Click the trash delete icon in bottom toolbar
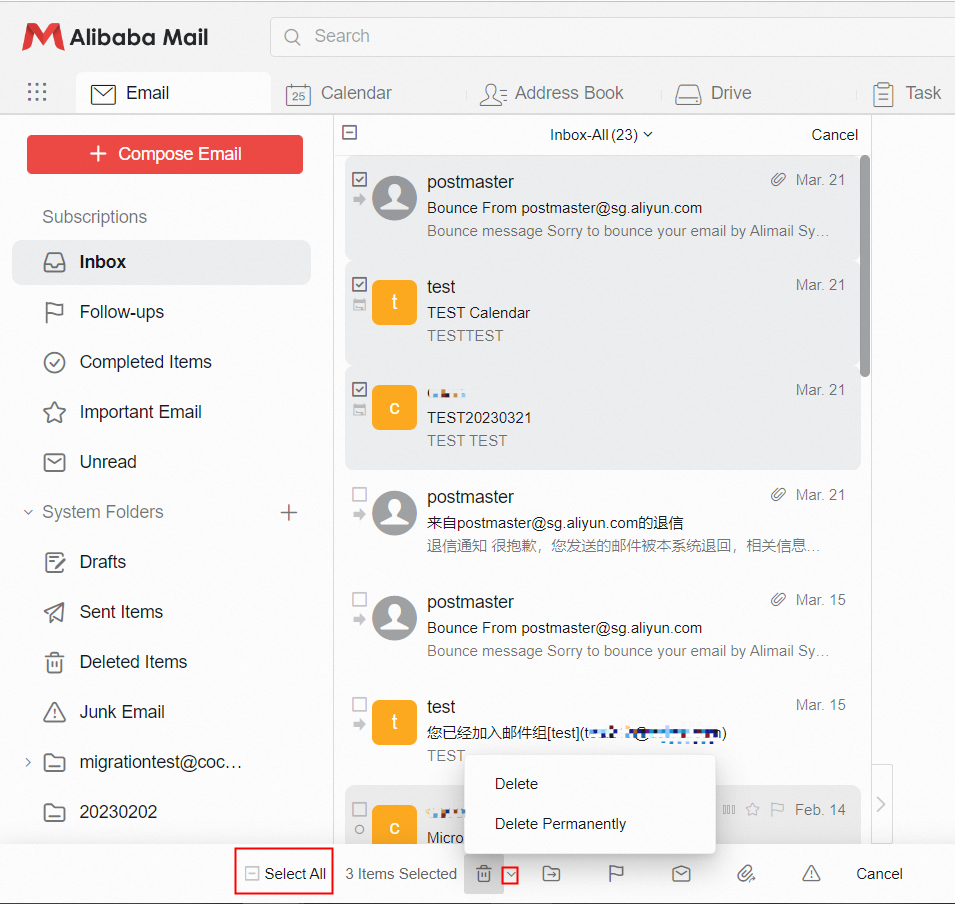The image size is (955, 904). click(484, 874)
